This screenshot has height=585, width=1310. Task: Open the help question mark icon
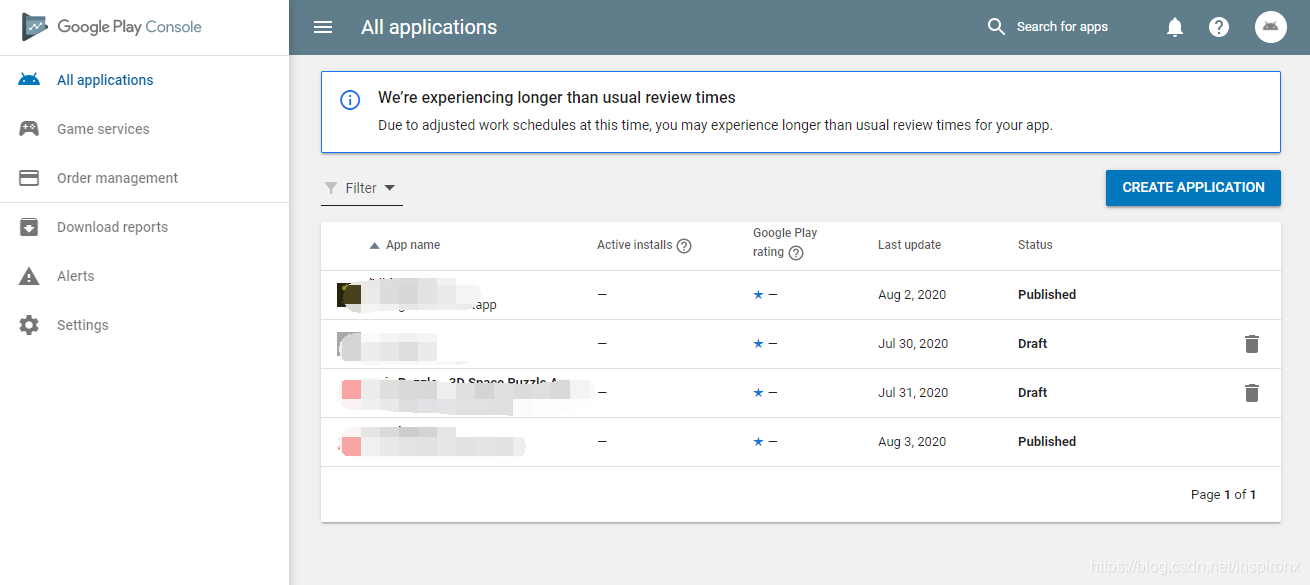(1219, 27)
